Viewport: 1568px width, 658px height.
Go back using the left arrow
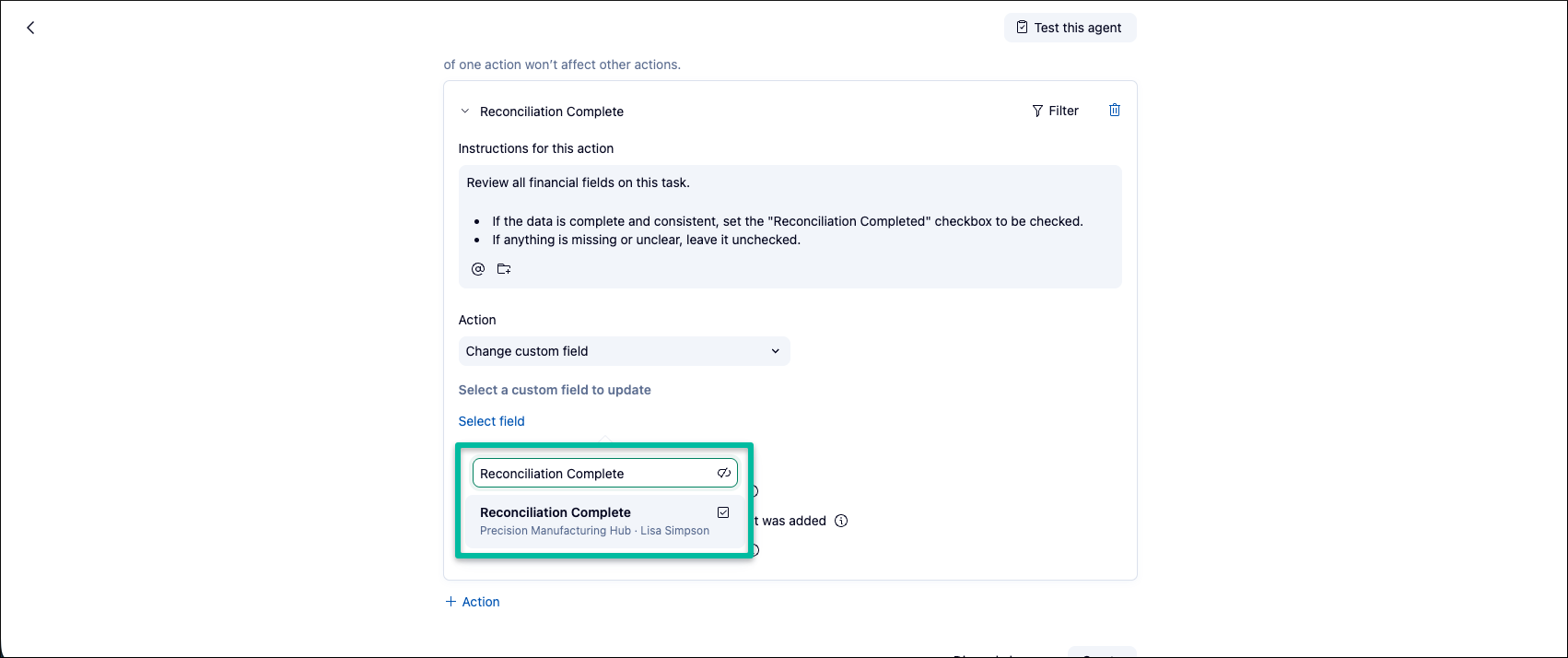(x=30, y=28)
